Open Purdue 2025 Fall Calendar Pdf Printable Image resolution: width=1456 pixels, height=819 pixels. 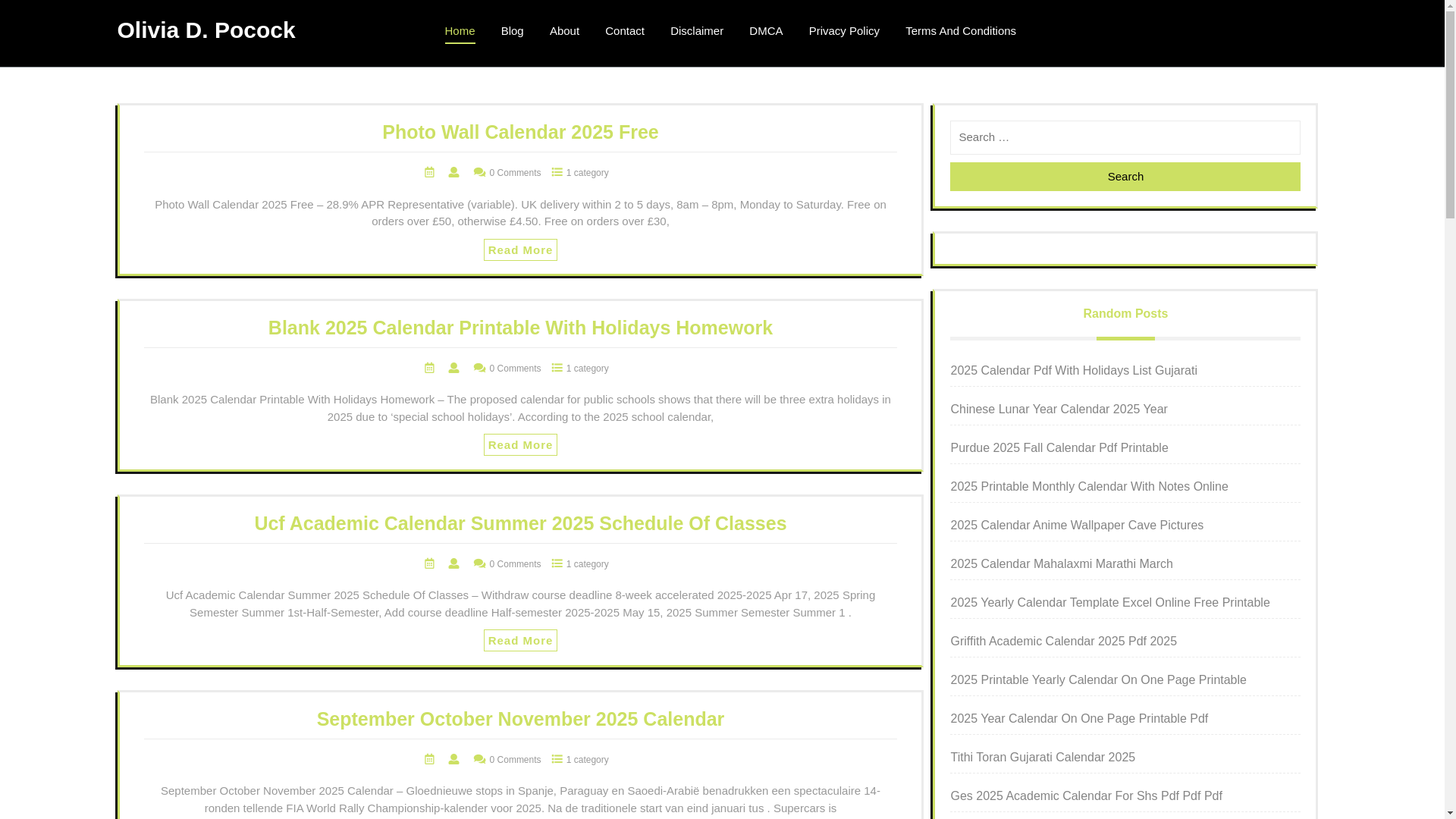(x=1059, y=448)
